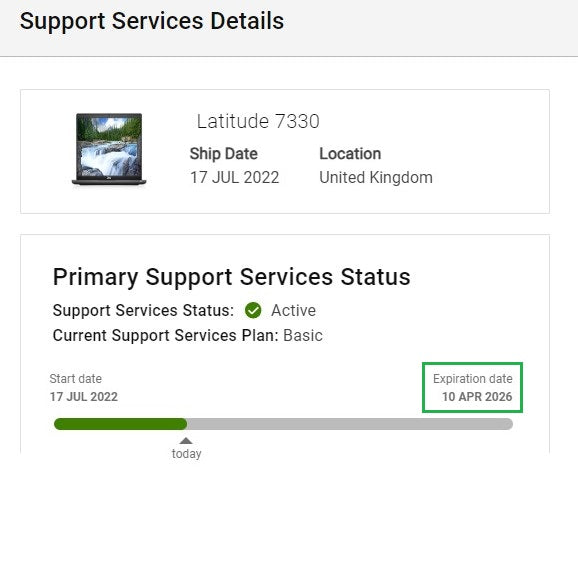578x584 pixels.
Task: Click the gray remaining portion of warranty bar
Action: 350,424
